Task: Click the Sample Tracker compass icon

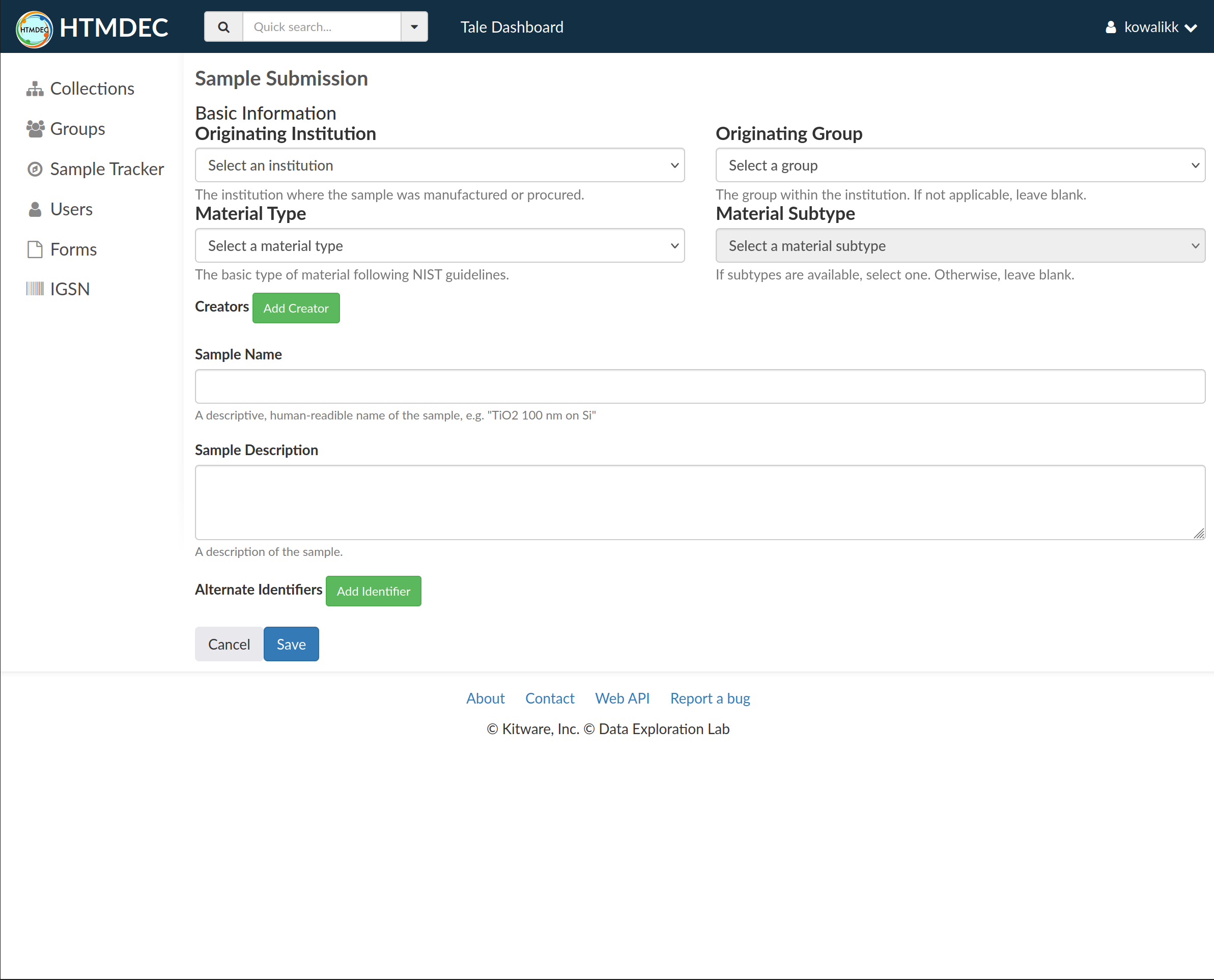Action: click(x=35, y=169)
